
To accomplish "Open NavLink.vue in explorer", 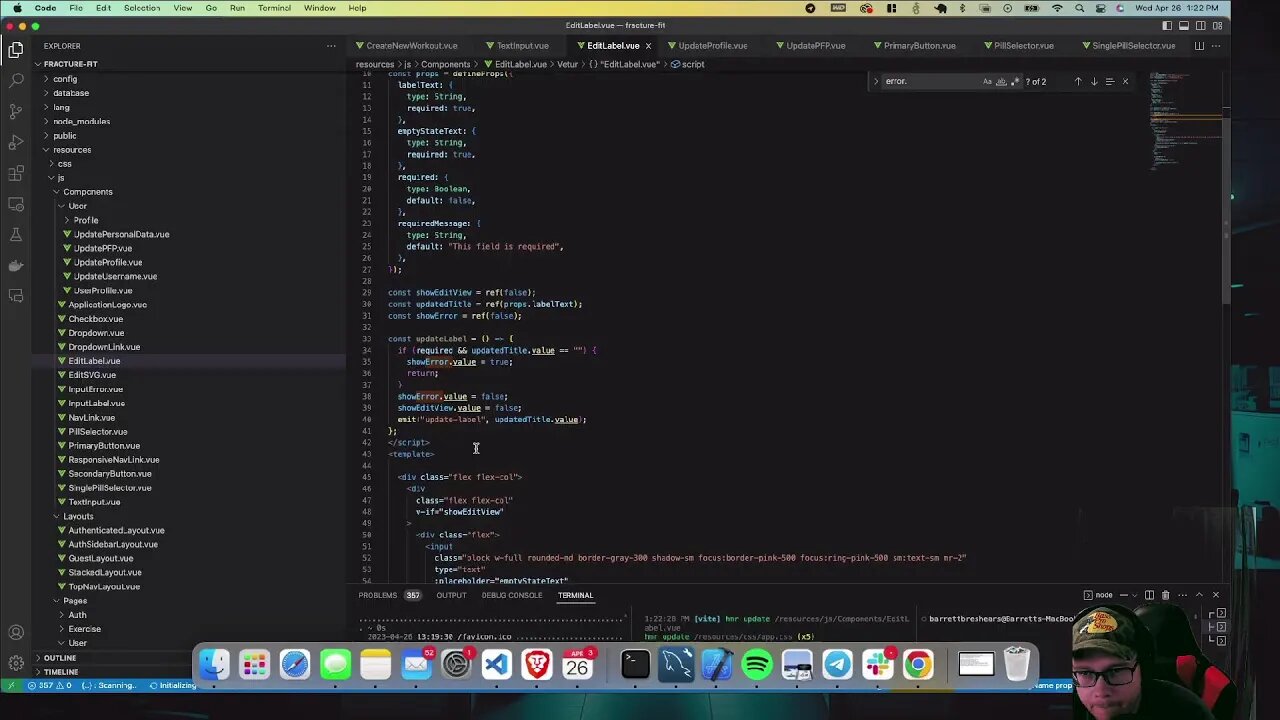I will point(91,417).
